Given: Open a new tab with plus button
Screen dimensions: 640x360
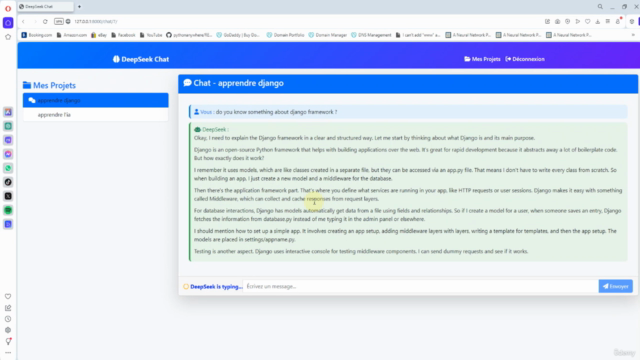Looking at the screenshot, I should pyautogui.click(x=79, y=7).
